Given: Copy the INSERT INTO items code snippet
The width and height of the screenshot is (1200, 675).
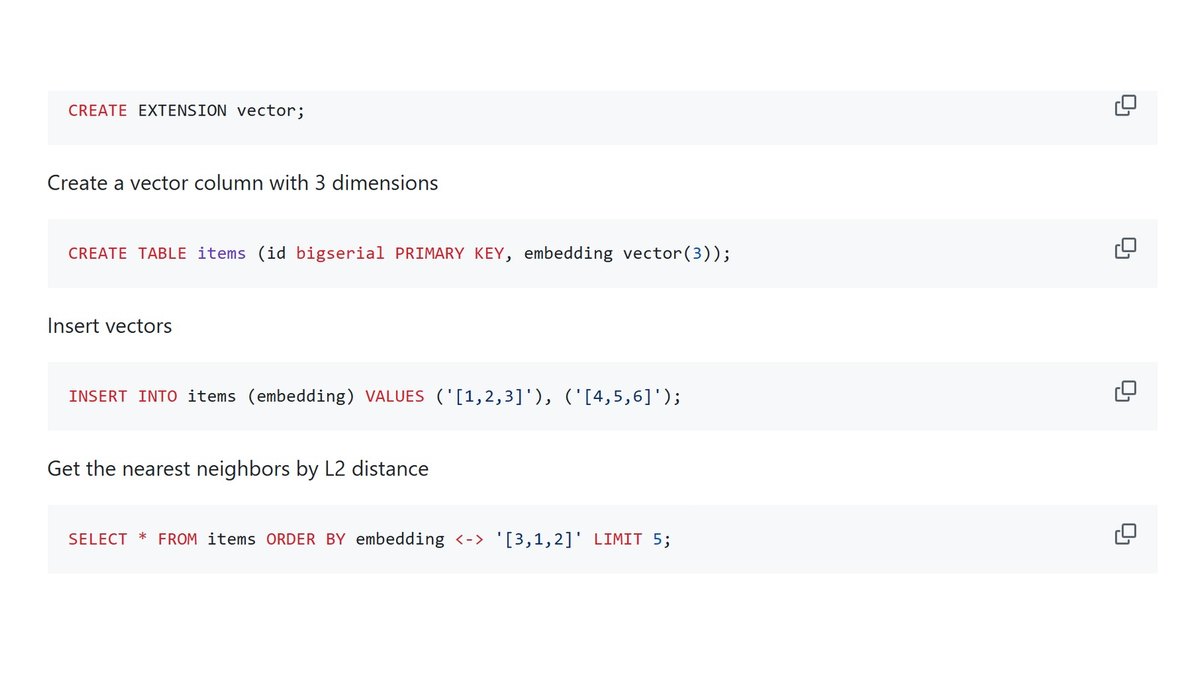Looking at the screenshot, I should point(1125,391).
